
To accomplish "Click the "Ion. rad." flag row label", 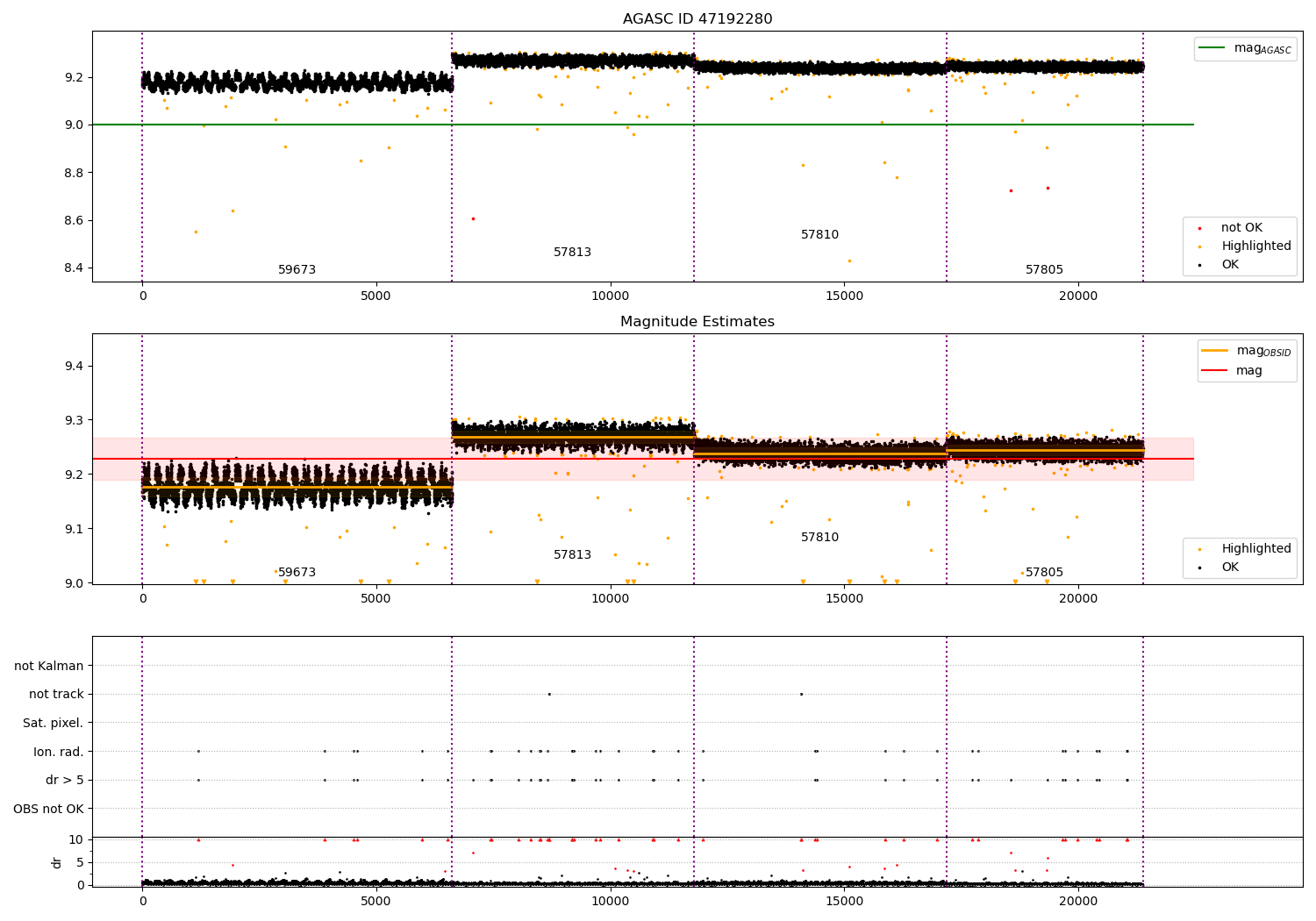I will click(59, 752).
